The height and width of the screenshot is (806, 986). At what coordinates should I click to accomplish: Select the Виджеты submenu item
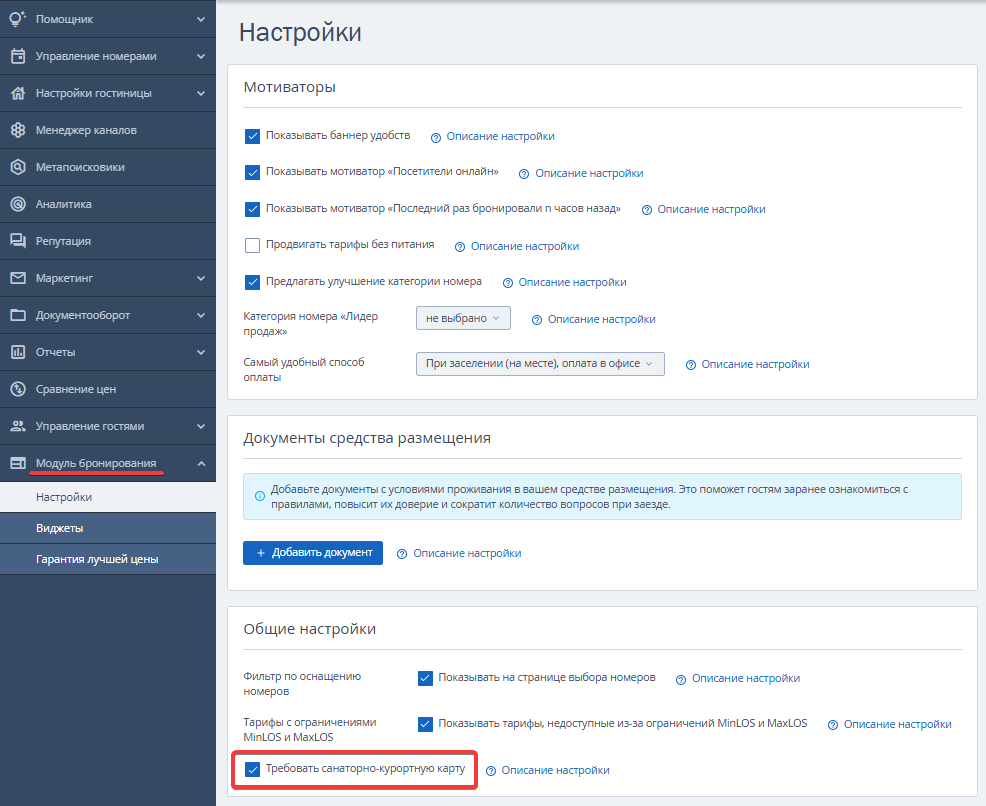point(108,528)
